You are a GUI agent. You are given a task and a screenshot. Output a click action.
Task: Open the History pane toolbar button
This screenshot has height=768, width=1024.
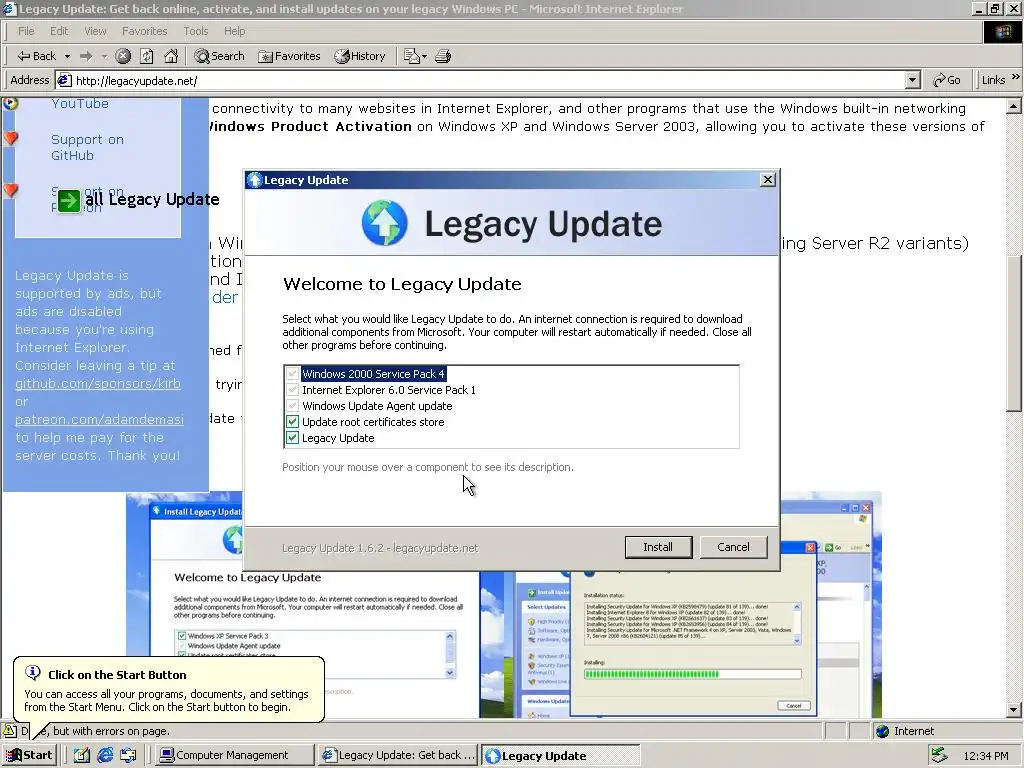click(x=360, y=56)
